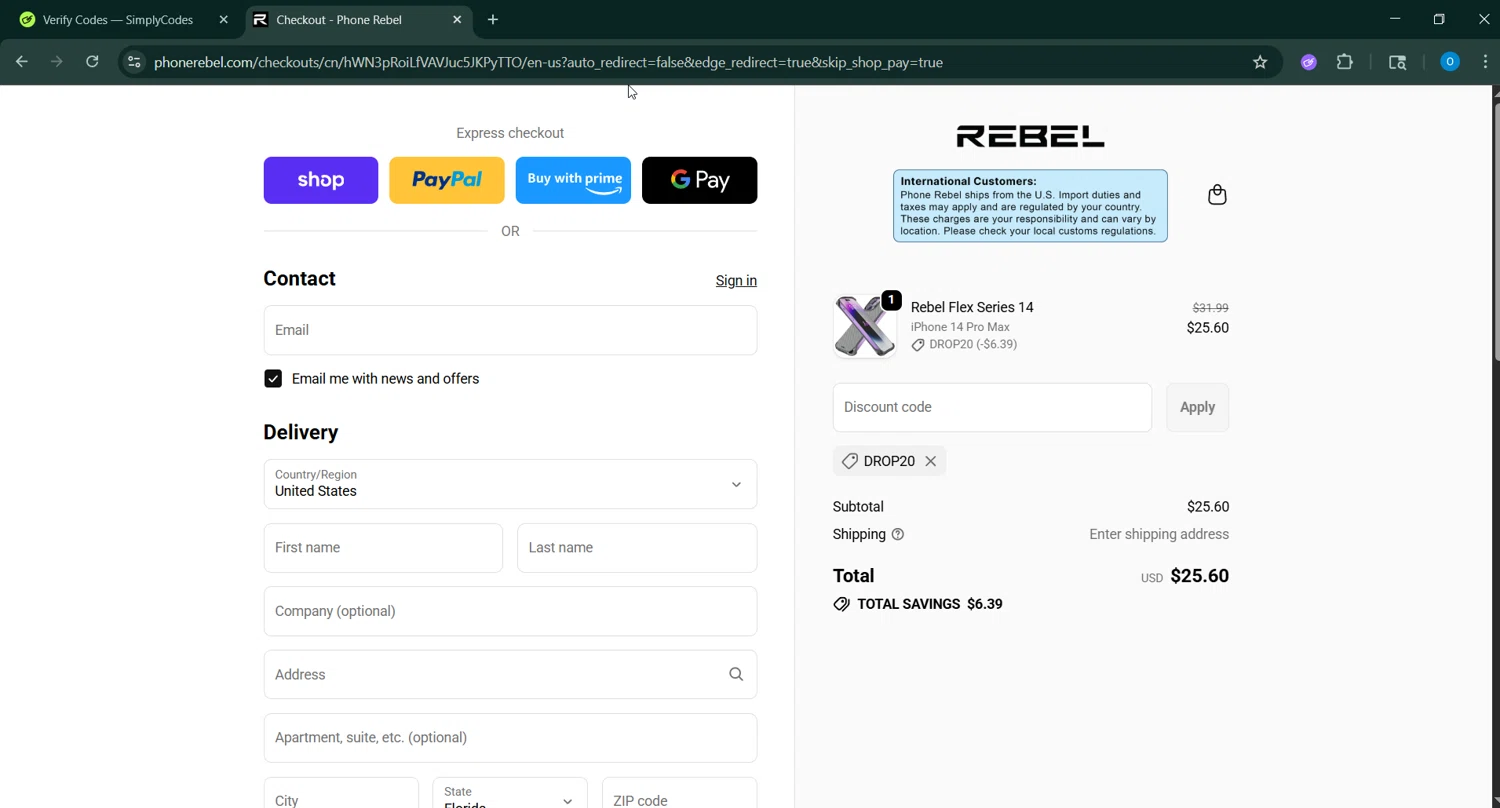Viewport: 1500px width, 808px height.
Task: Pay with Shop Pay button
Action: point(321,180)
